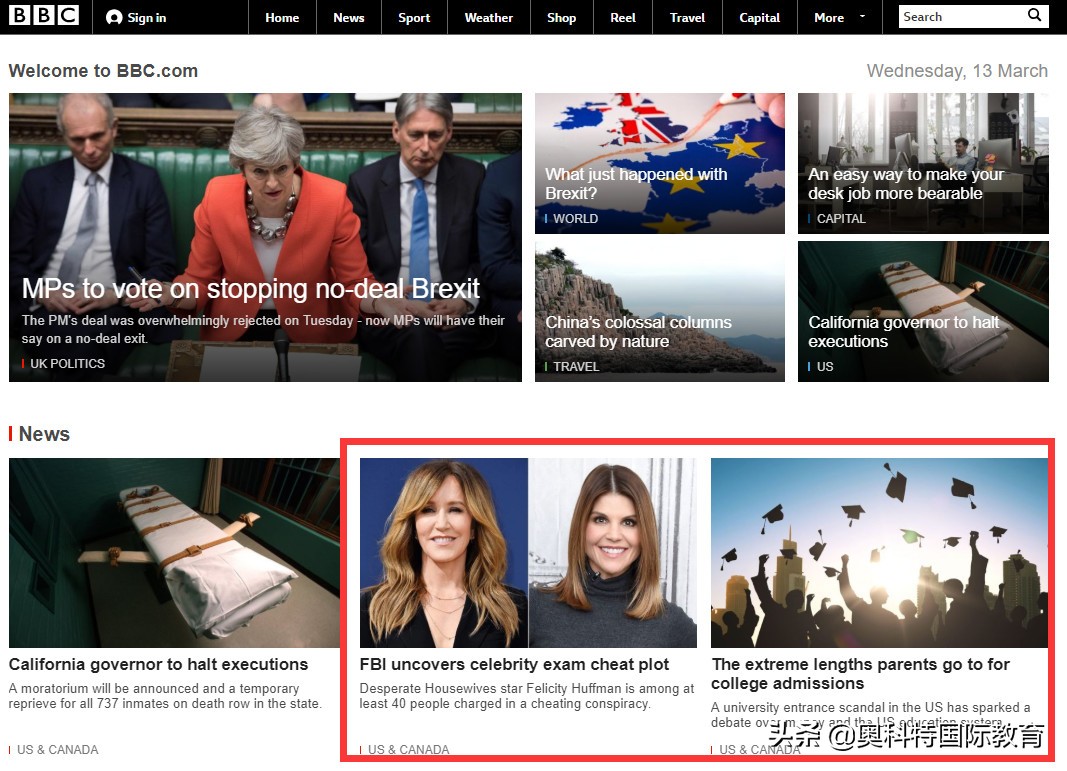
Task: Open China's colossal columns story
Action: pyautogui.click(x=638, y=331)
